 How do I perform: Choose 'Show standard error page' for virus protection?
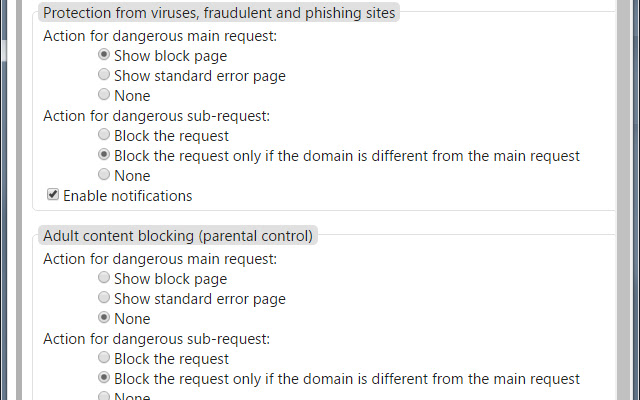click(x=104, y=75)
